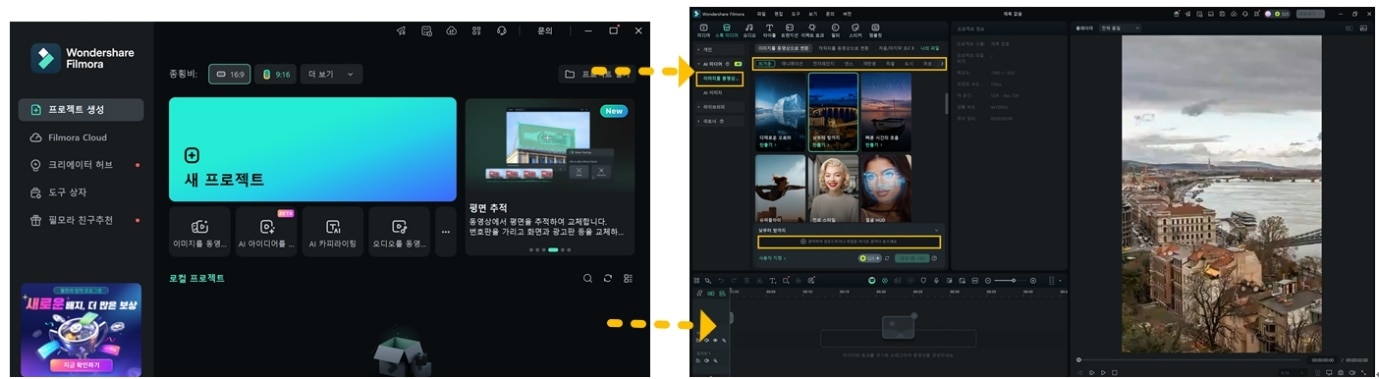Show more tools with the ellipsis tile
1379x379 pixels.
pyautogui.click(x=445, y=232)
